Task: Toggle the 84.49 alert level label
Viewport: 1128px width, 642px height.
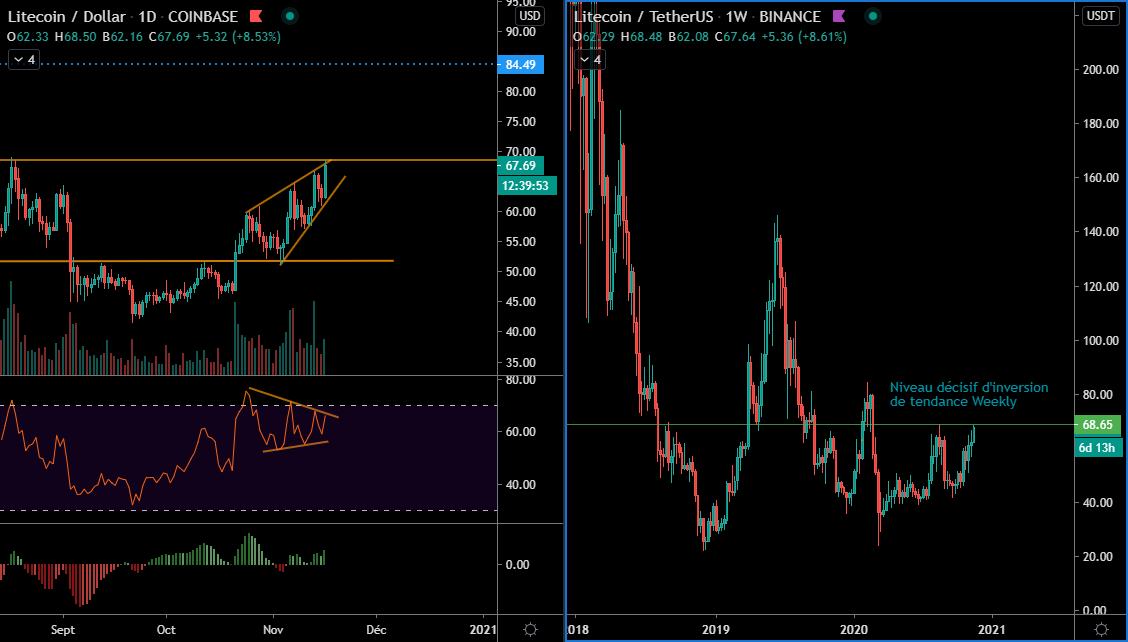Action: click(519, 63)
